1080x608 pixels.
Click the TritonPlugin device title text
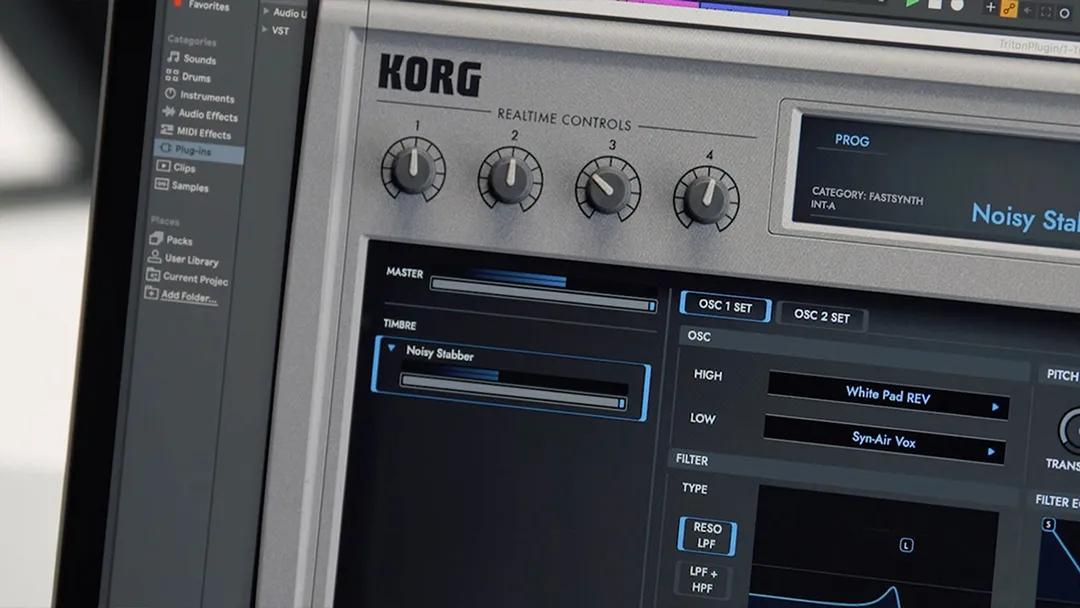[x=1039, y=47]
